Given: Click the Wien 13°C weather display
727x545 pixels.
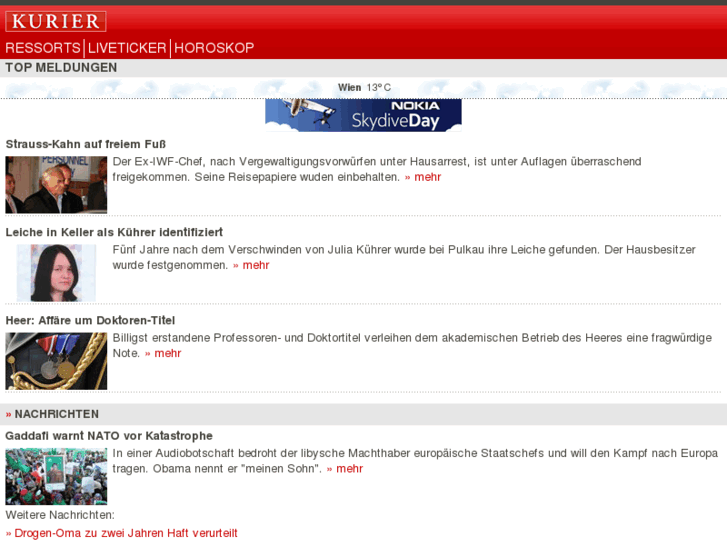Looking at the screenshot, I should (x=364, y=87).
